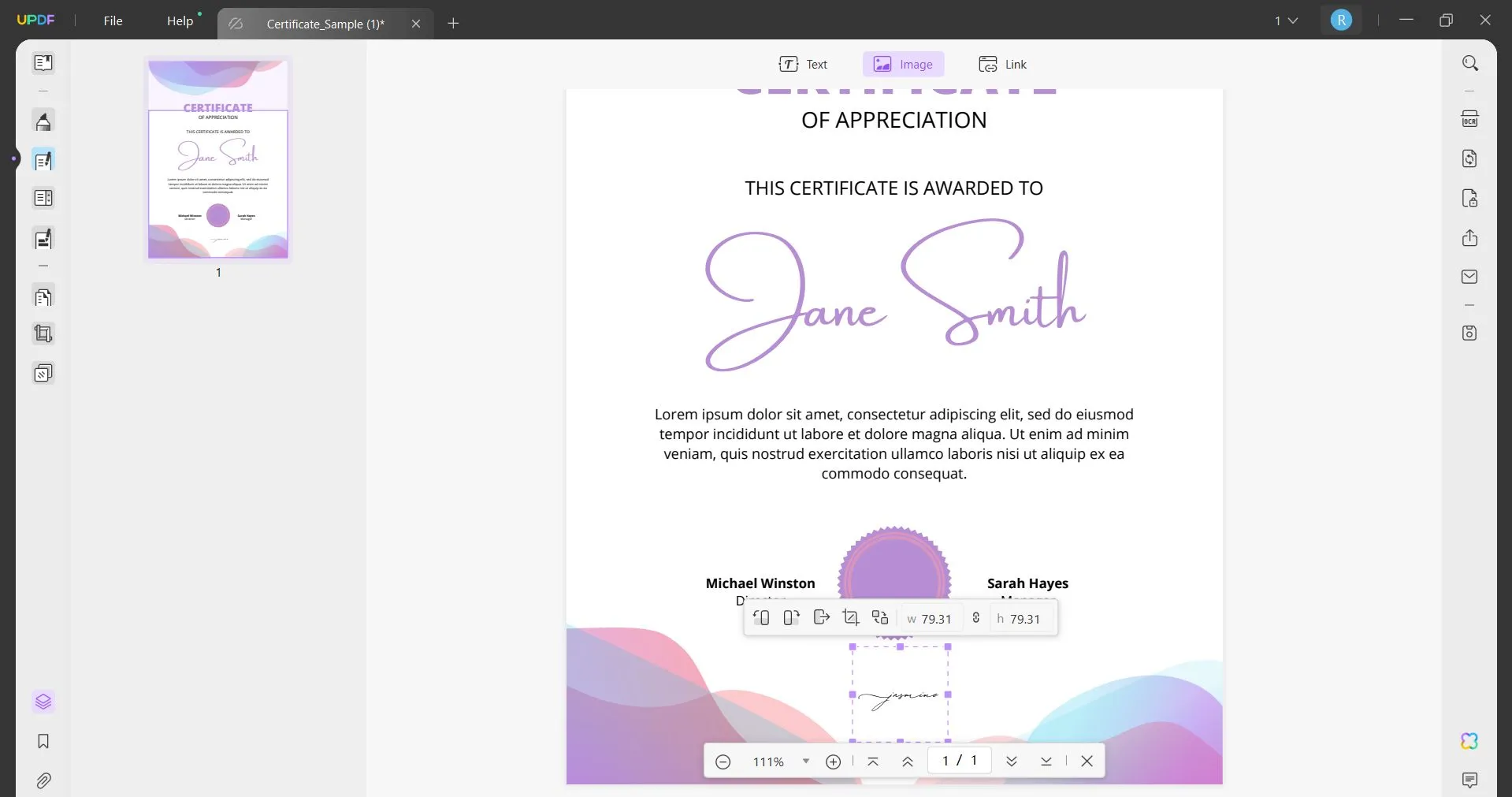Edit the image height field
Screen dimensions: 1512x797
click(x=1020, y=619)
